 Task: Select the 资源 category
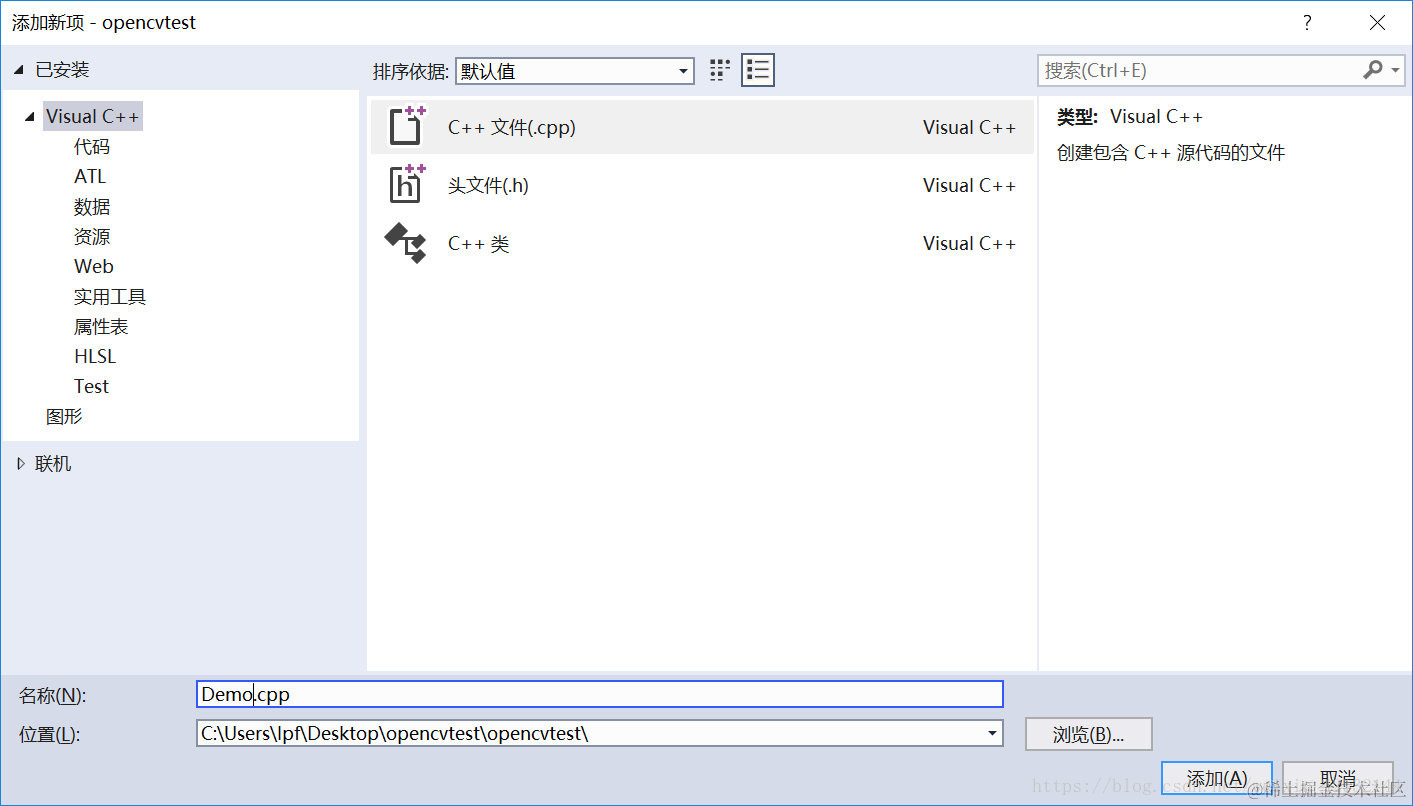point(92,237)
